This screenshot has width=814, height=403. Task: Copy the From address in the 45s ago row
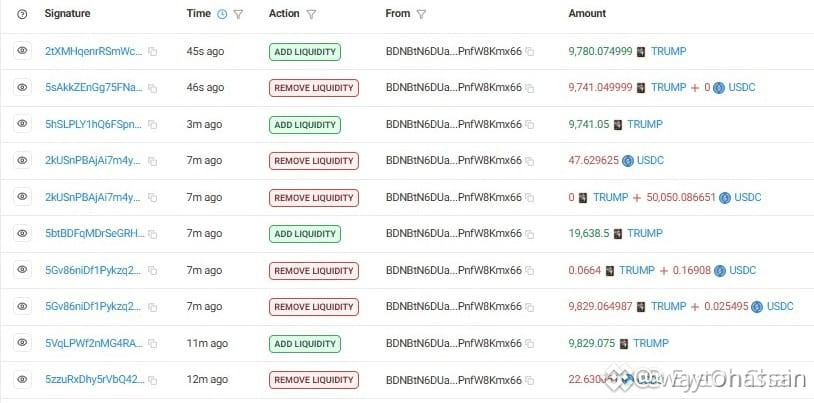click(529, 51)
